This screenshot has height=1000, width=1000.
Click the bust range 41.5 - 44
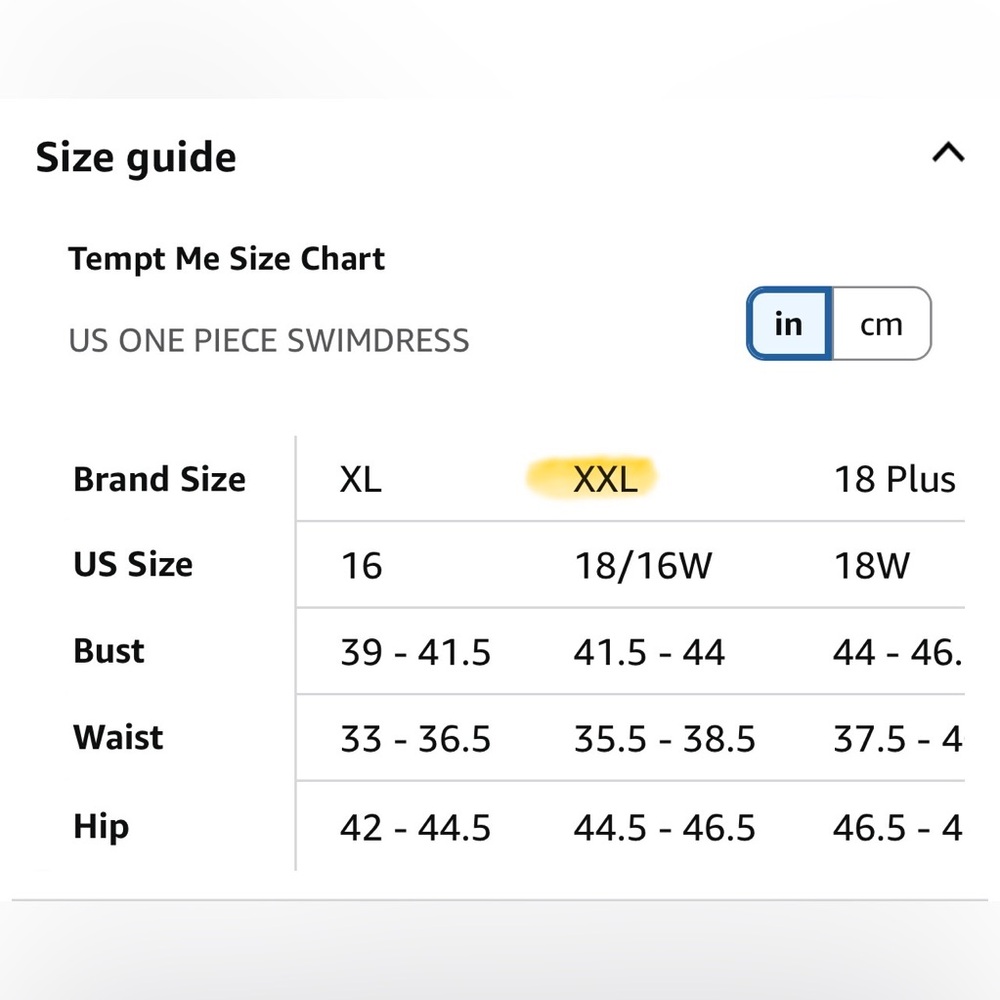(x=648, y=651)
